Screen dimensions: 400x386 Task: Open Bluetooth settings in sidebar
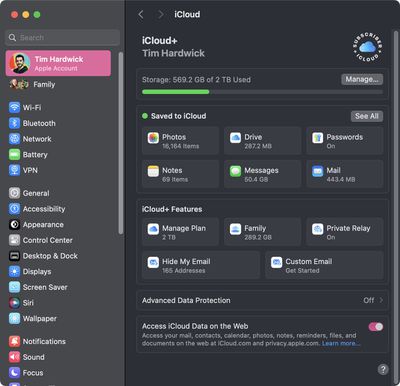(x=32, y=123)
